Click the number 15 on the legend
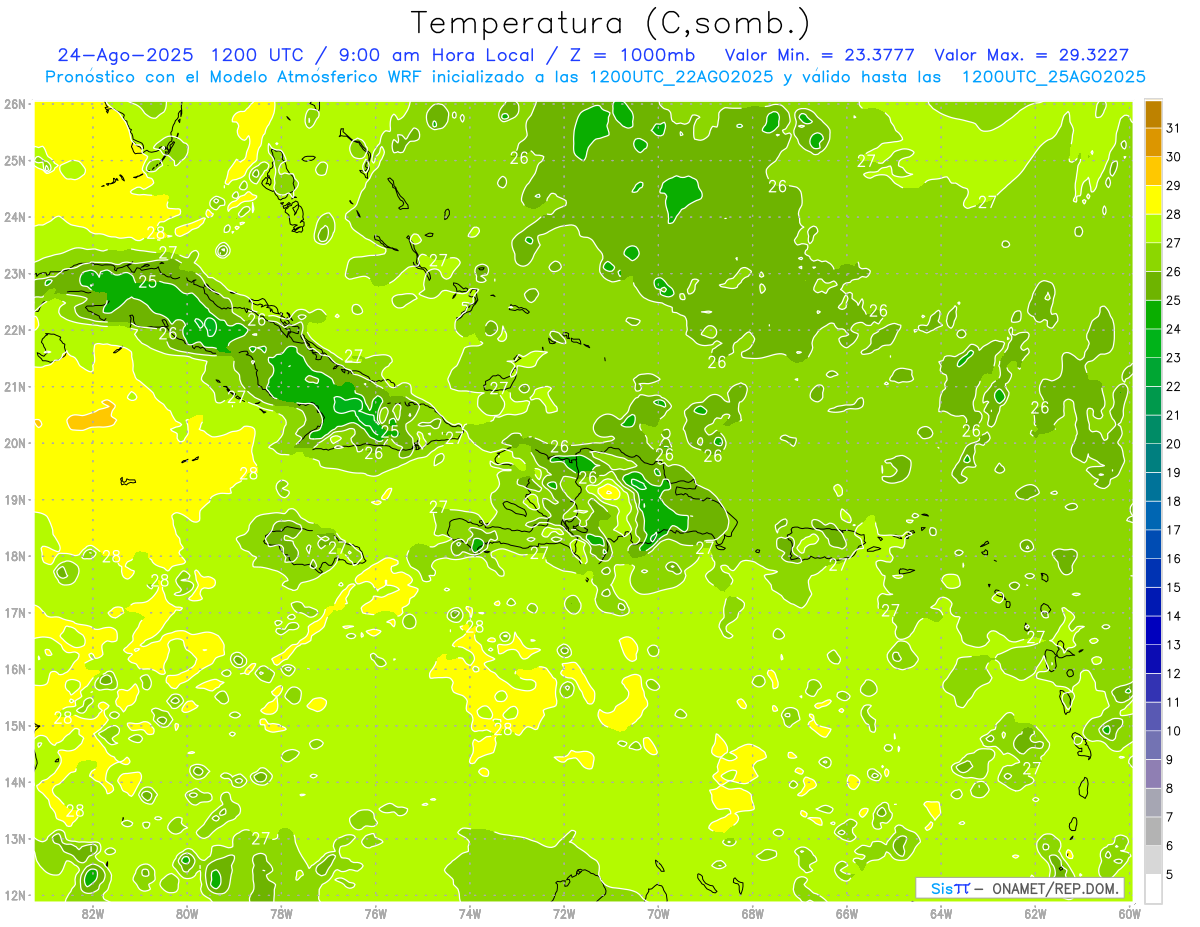 [1173, 587]
